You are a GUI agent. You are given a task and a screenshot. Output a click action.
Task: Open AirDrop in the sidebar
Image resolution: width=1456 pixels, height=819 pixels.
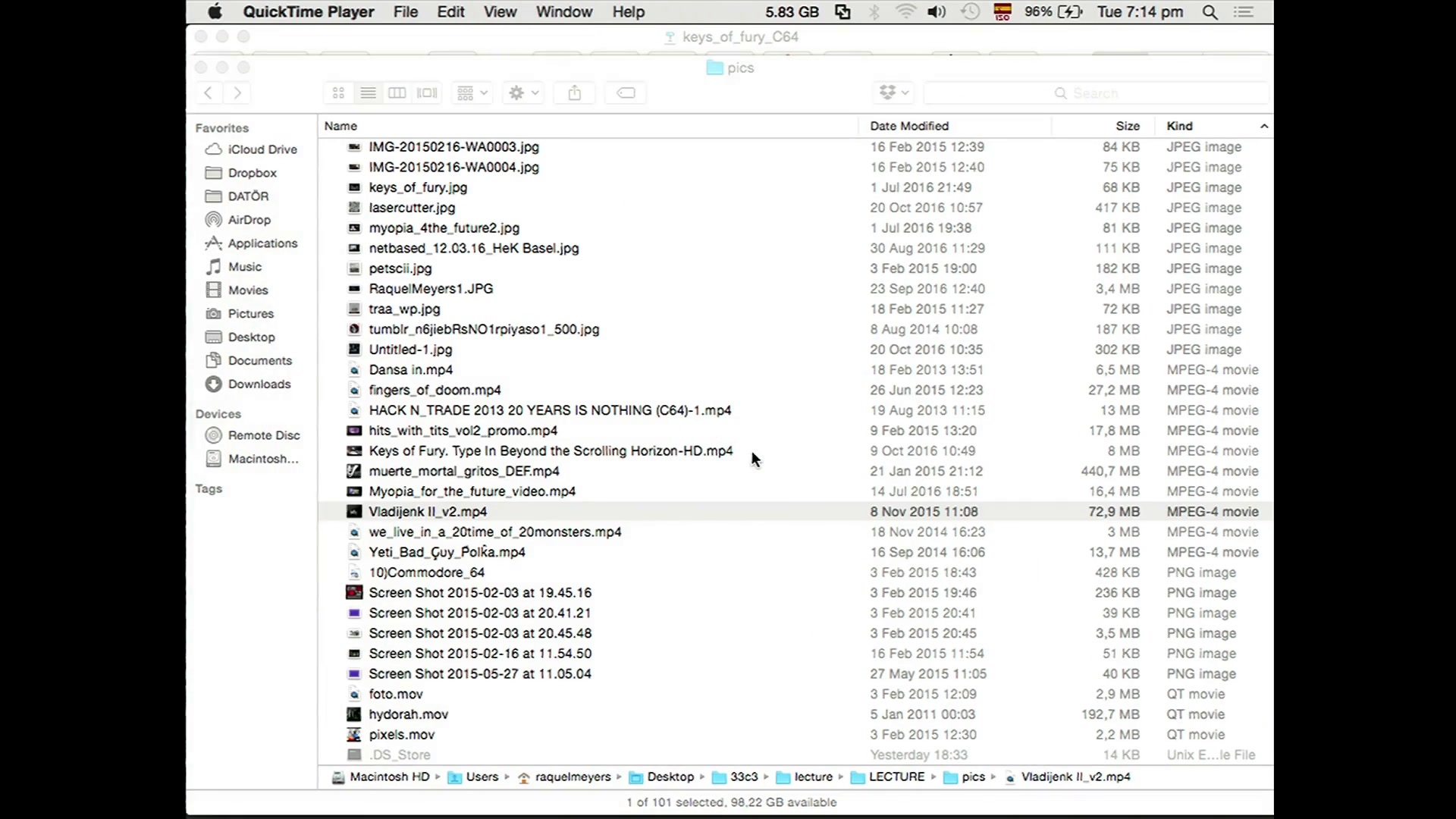point(238,220)
